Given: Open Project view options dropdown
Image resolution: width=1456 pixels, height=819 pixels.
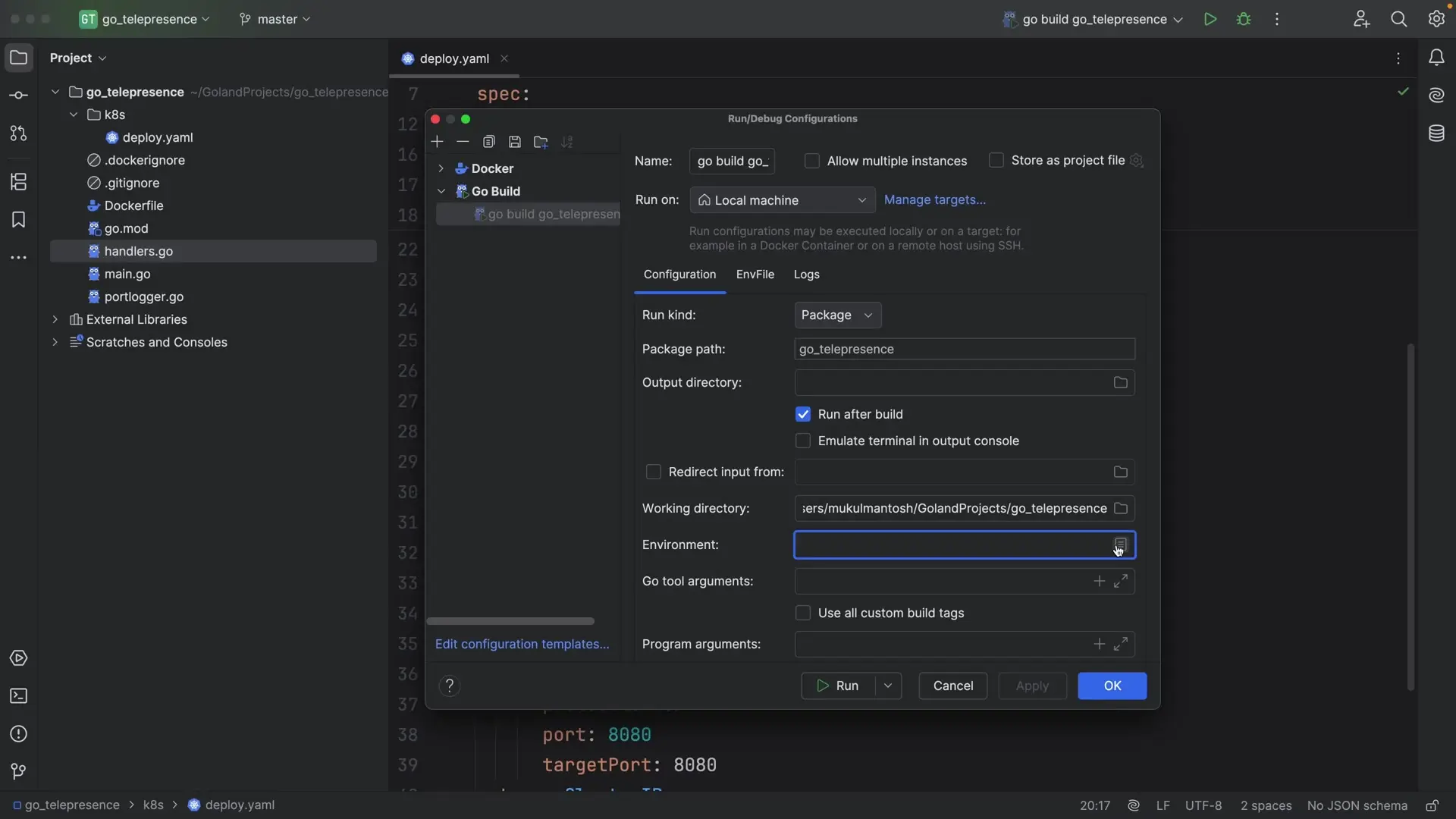Looking at the screenshot, I should click(x=78, y=58).
